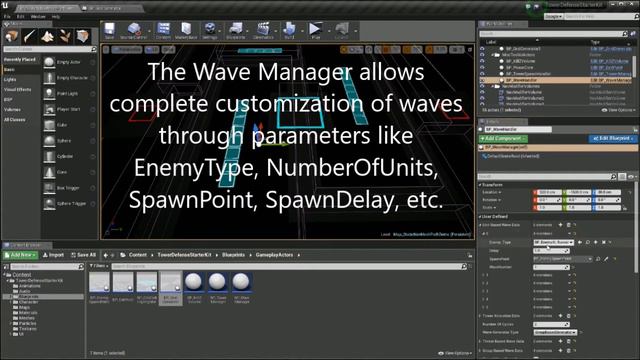Add element to Unit Based Wave Data

pyautogui.click(x=560, y=225)
